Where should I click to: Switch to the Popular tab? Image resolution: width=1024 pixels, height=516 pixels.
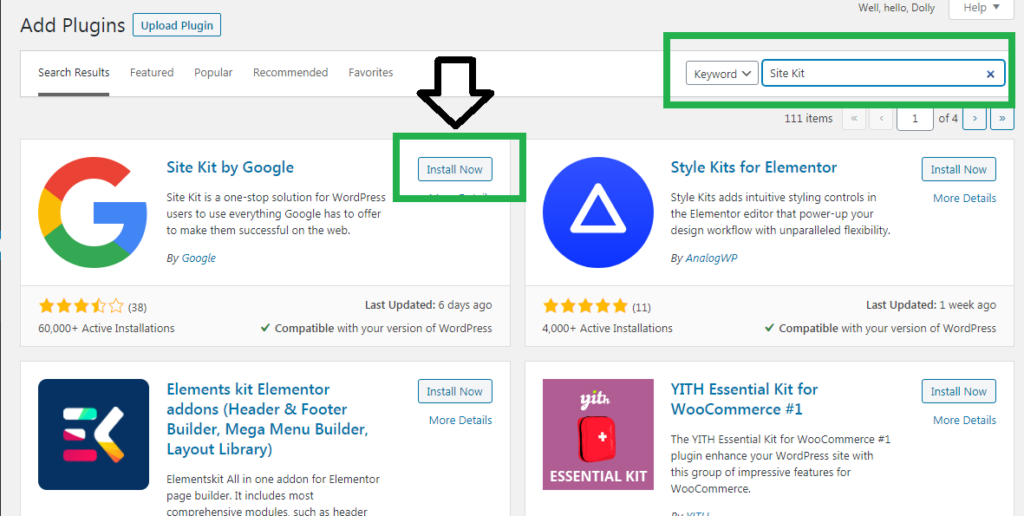point(213,73)
